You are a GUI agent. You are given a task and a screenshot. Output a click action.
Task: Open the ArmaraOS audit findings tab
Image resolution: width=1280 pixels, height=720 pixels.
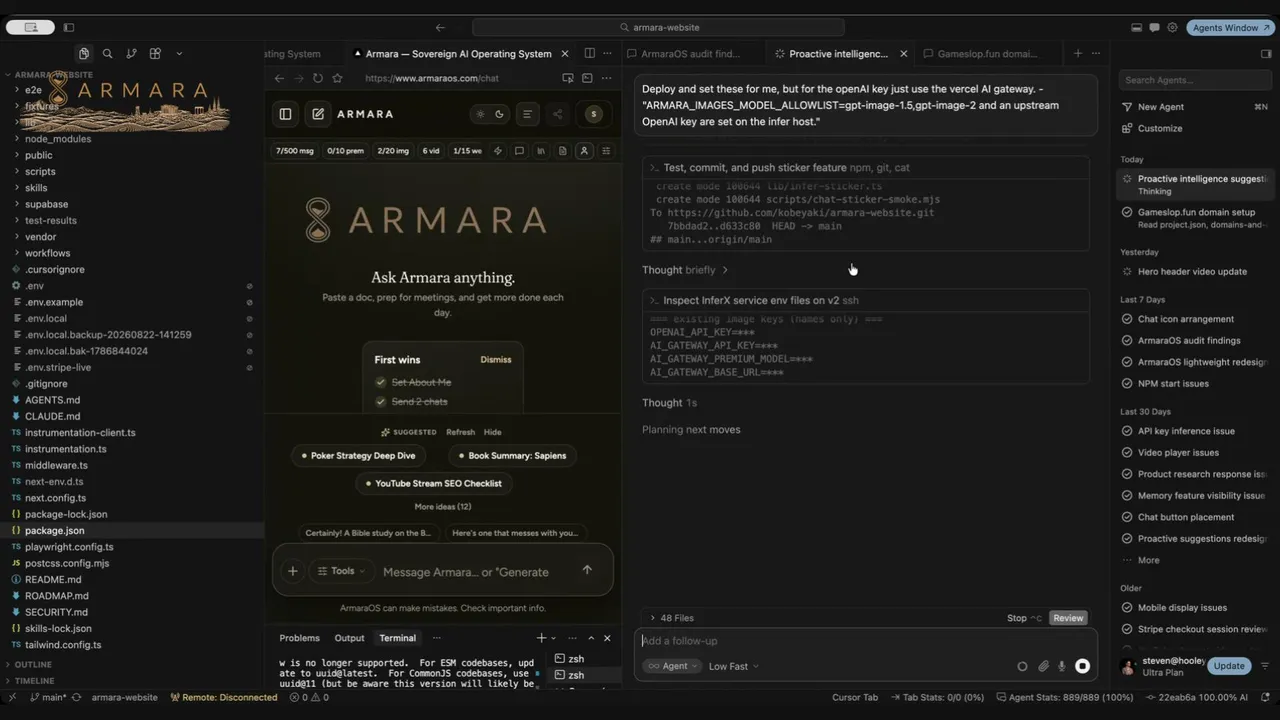pyautogui.click(x=690, y=54)
